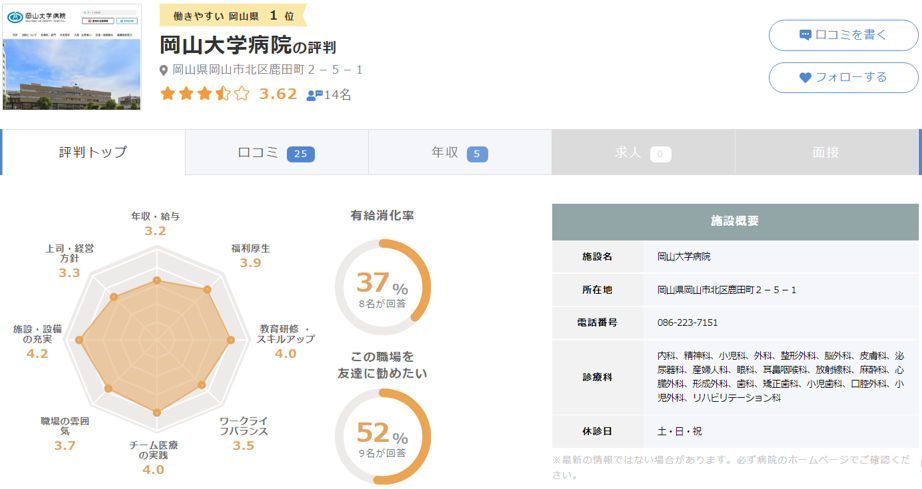The height and width of the screenshot is (489, 922).
Task: Open the 面接 tab
Action: [826, 153]
